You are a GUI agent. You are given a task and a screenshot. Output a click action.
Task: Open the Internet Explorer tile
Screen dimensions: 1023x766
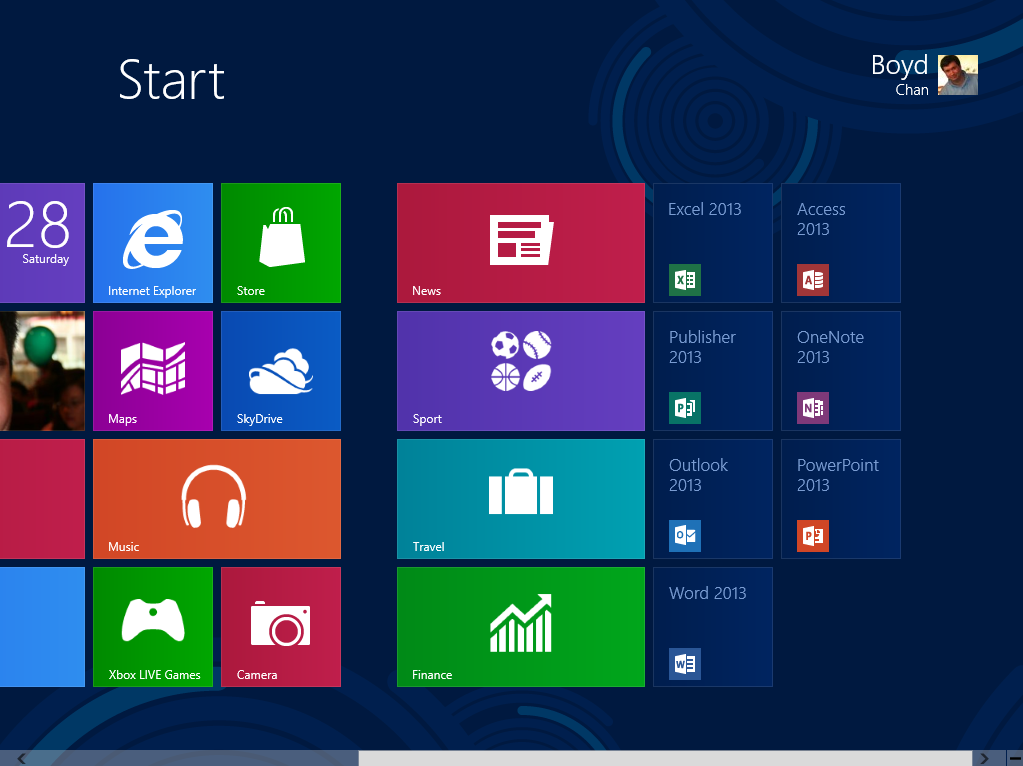click(x=153, y=243)
